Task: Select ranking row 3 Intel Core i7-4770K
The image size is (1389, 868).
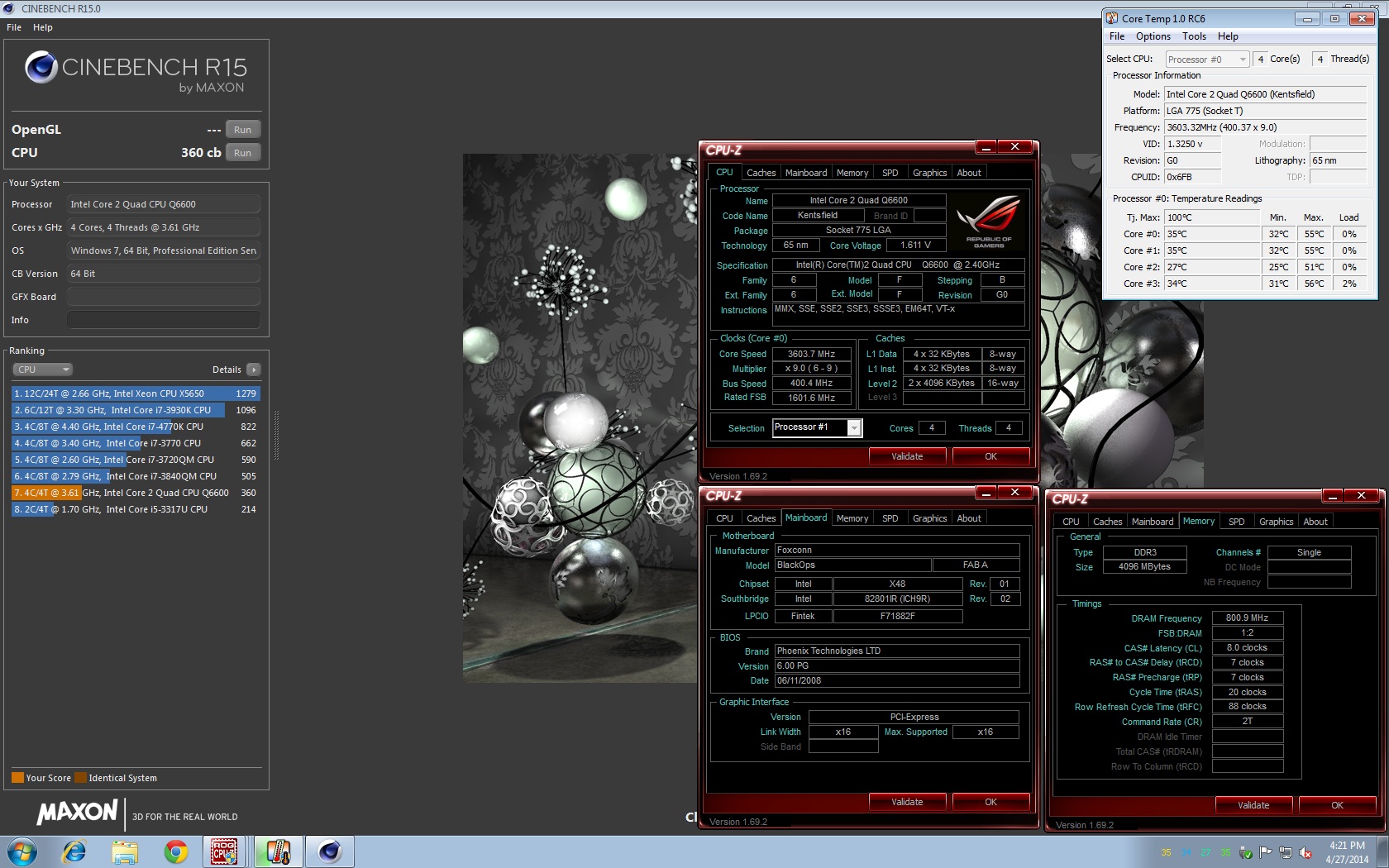Action: (136, 427)
